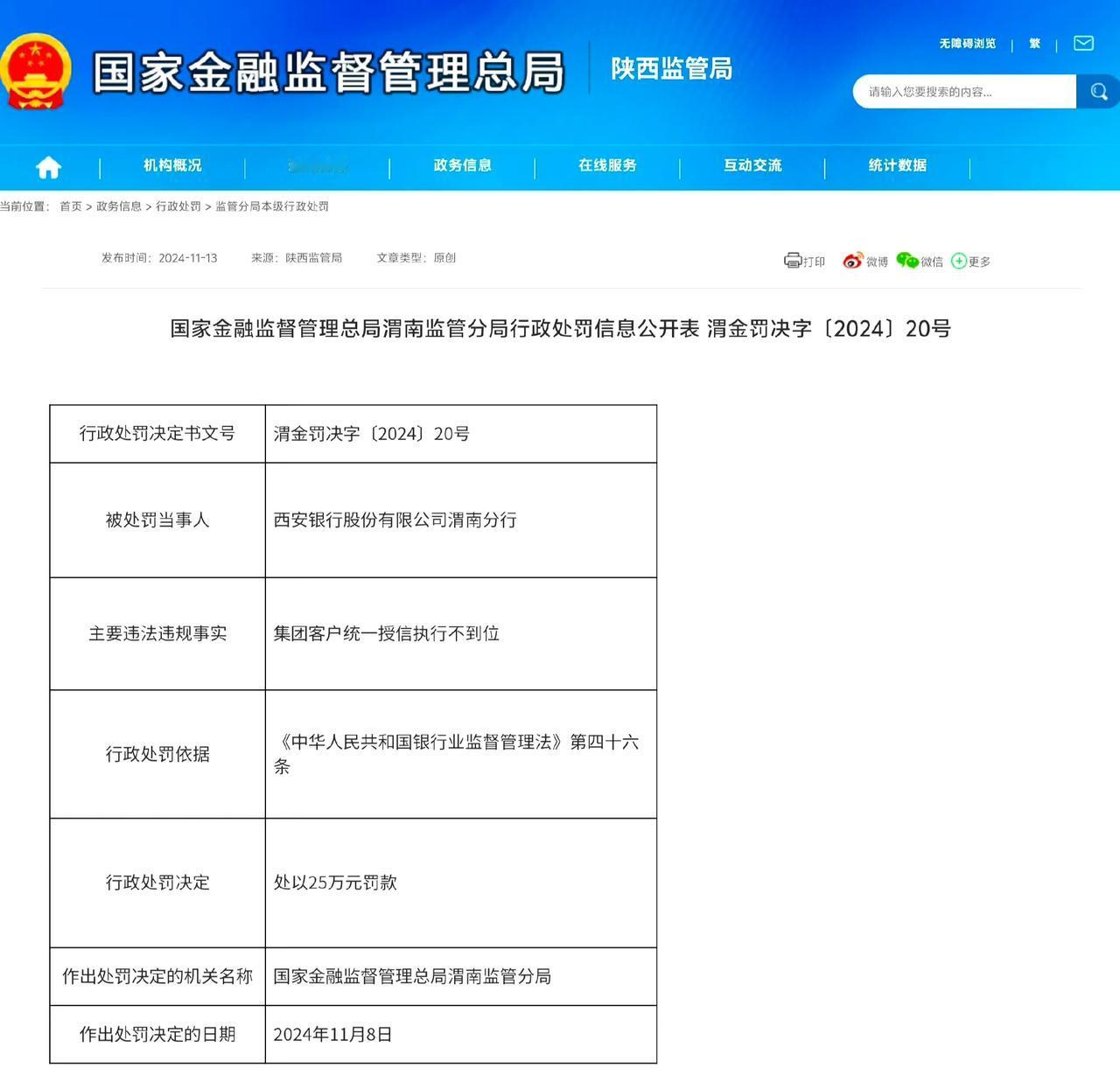1120x1082 pixels.
Task: Click the 无障碍浏览 link
Action: pos(968,44)
